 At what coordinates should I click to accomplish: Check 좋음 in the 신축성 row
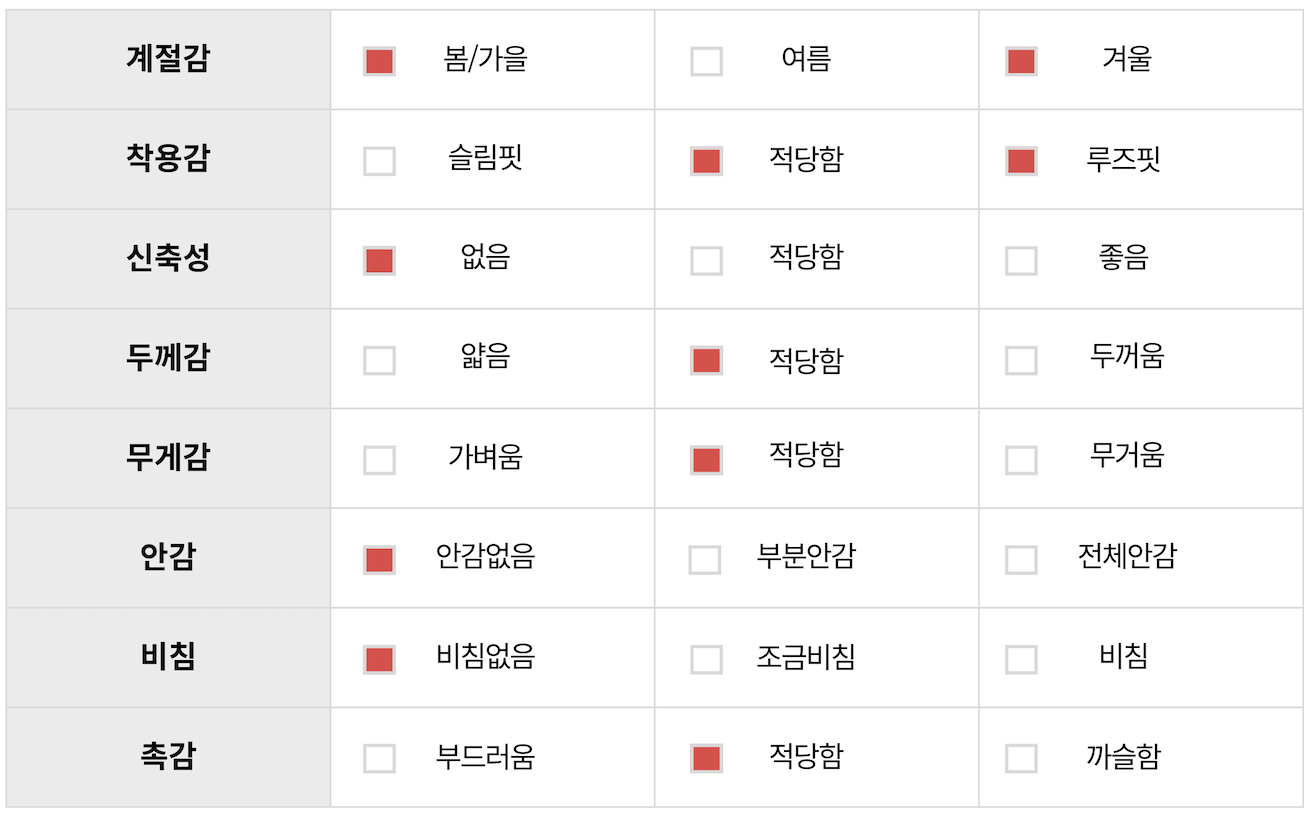point(1021,261)
